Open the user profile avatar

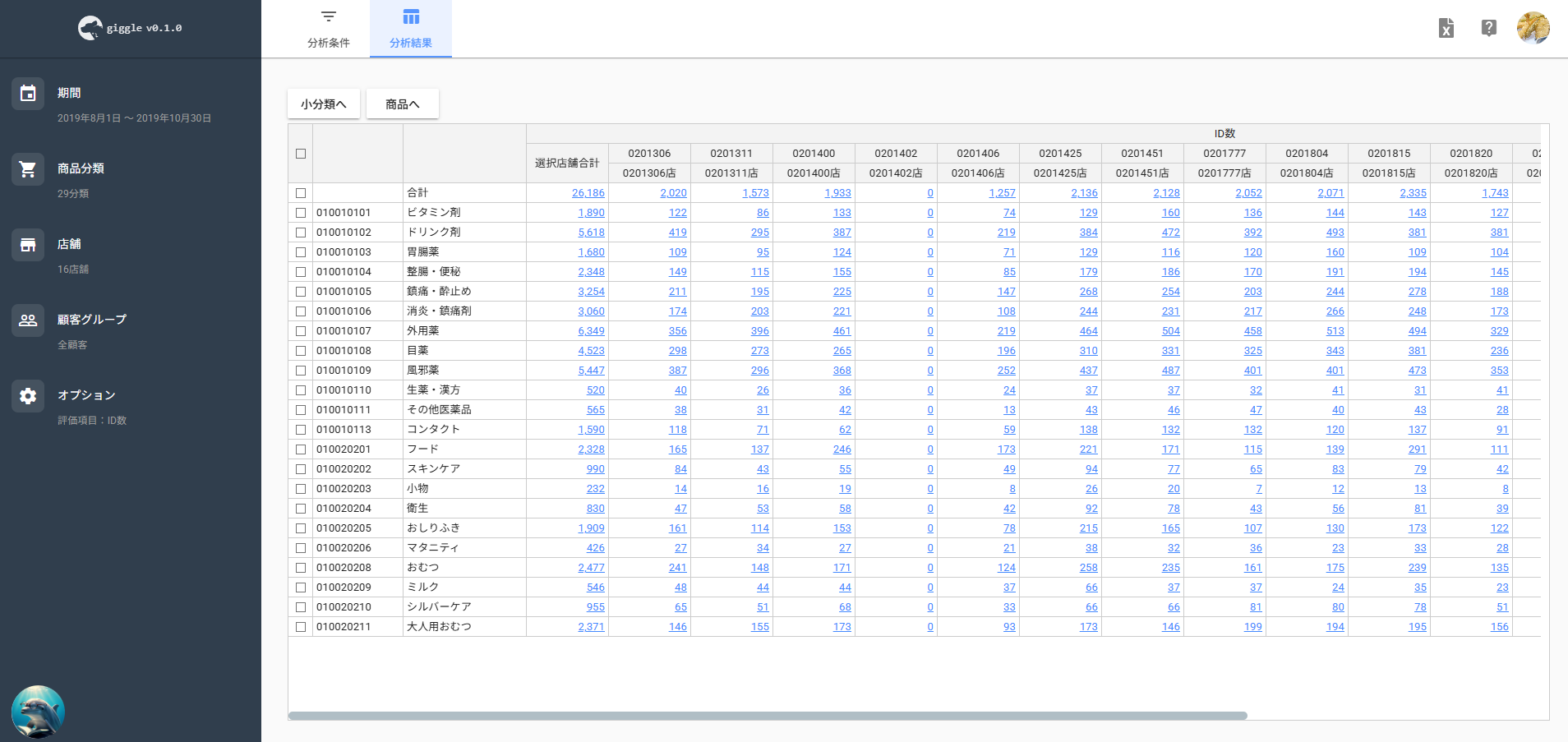click(x=1533, y=28)
